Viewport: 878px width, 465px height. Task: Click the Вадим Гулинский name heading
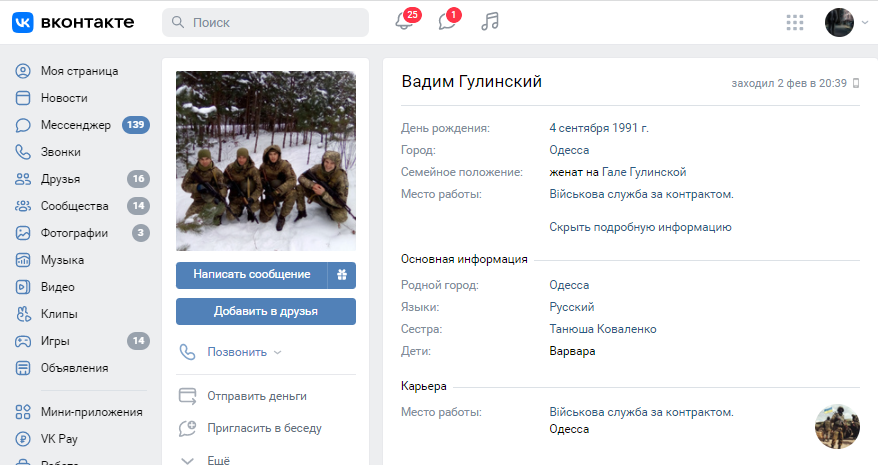(471, 82)
